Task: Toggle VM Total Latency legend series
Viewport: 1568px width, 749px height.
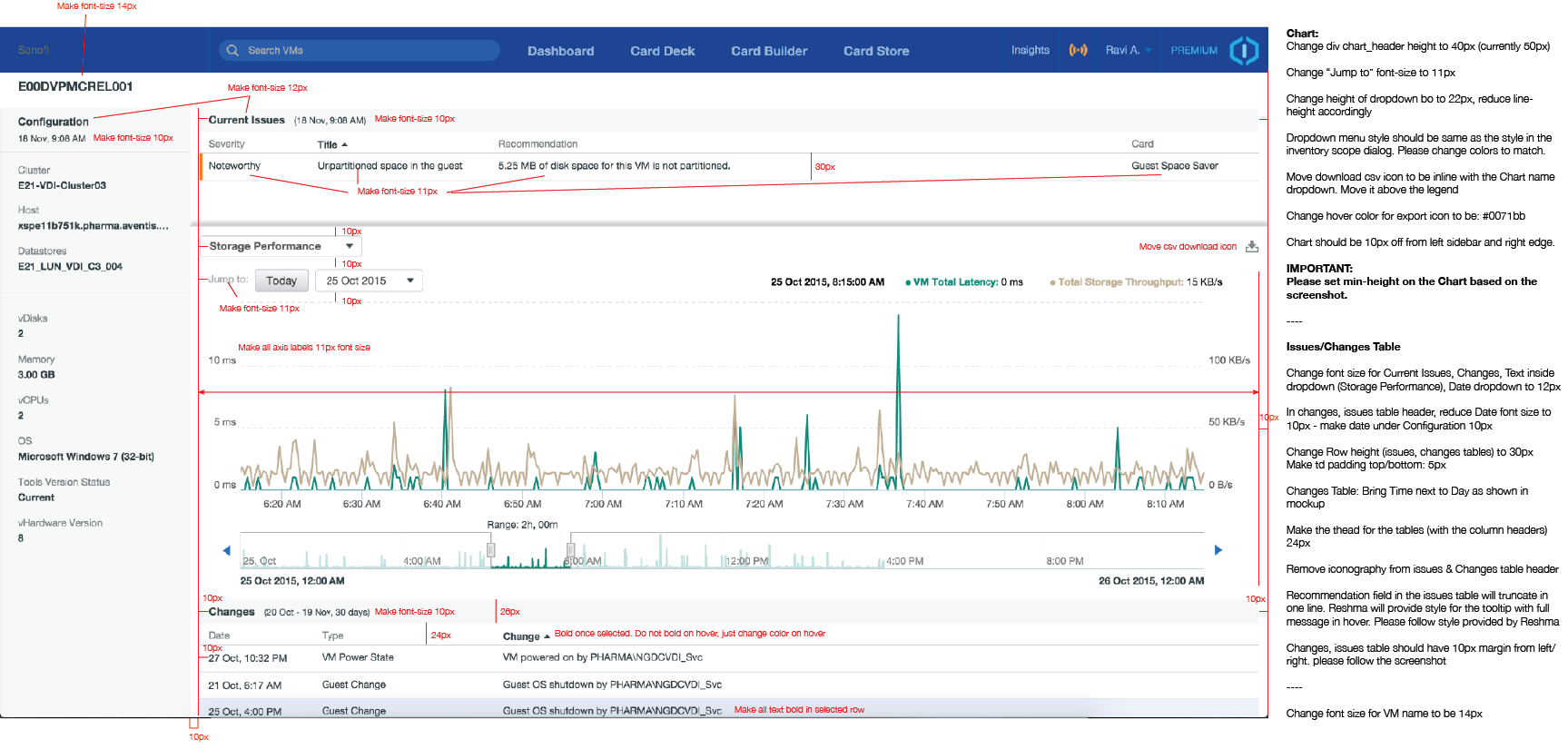Action: click(x=964, y=282)
